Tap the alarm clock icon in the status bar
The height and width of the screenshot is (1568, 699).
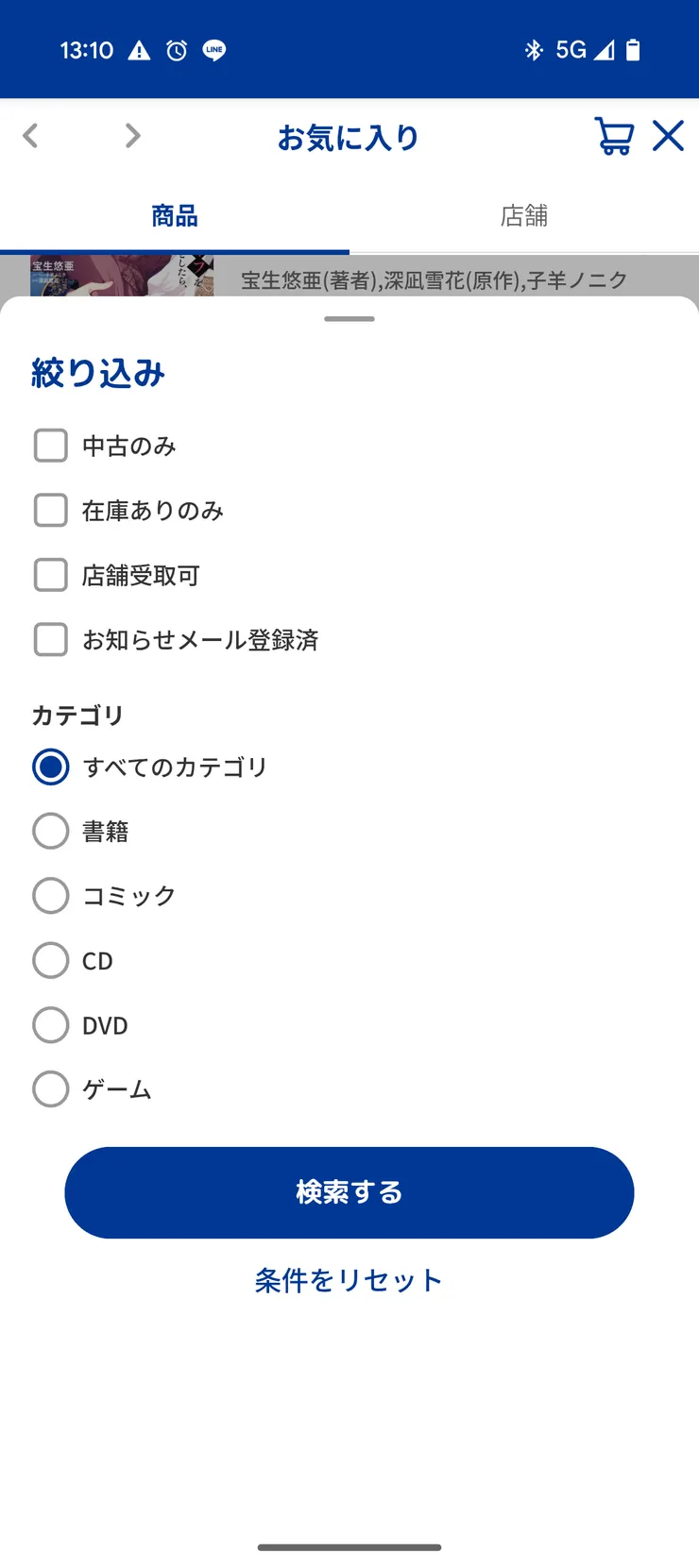pos(177,50)
